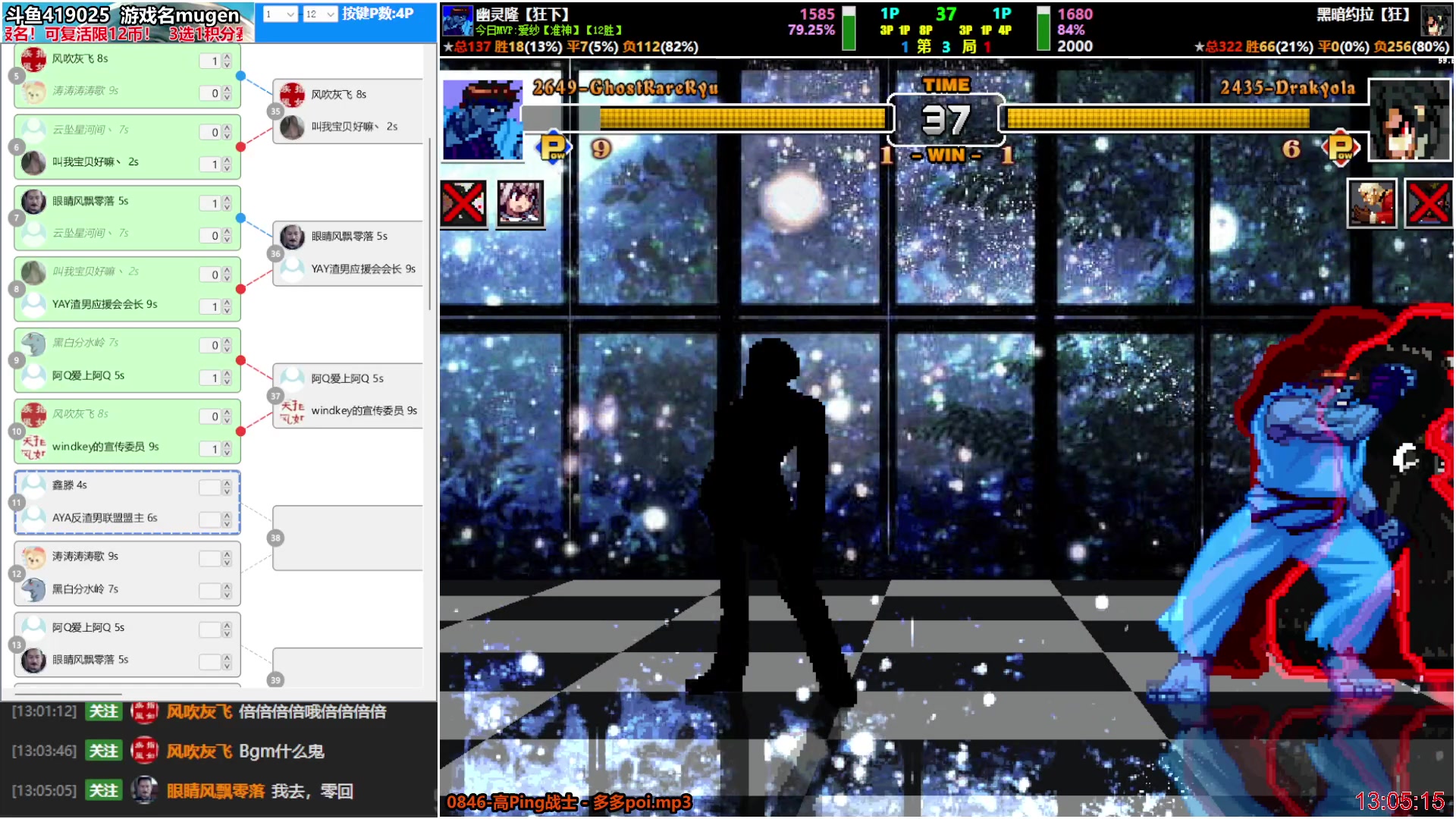Increase 风吹灰飞 score in match 5
The image size is (1456, 819).
[227, 57]
